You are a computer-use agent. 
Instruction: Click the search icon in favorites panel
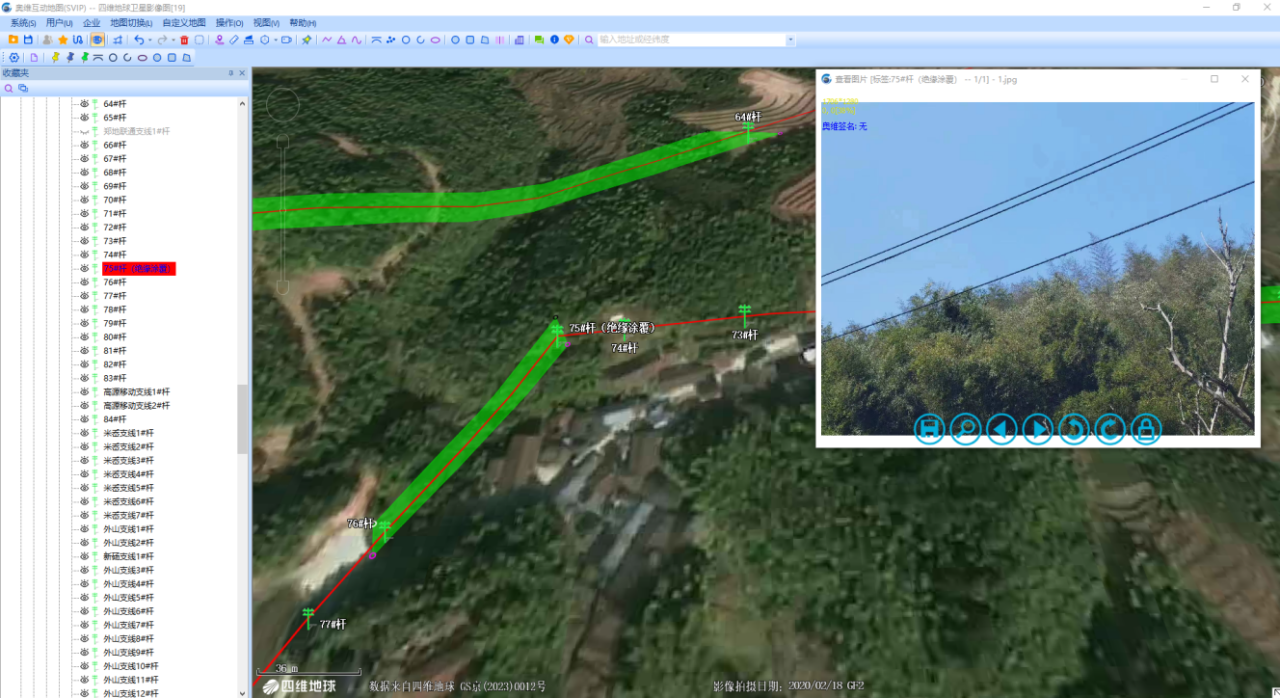pyautogui.click(x=9, y=88)
